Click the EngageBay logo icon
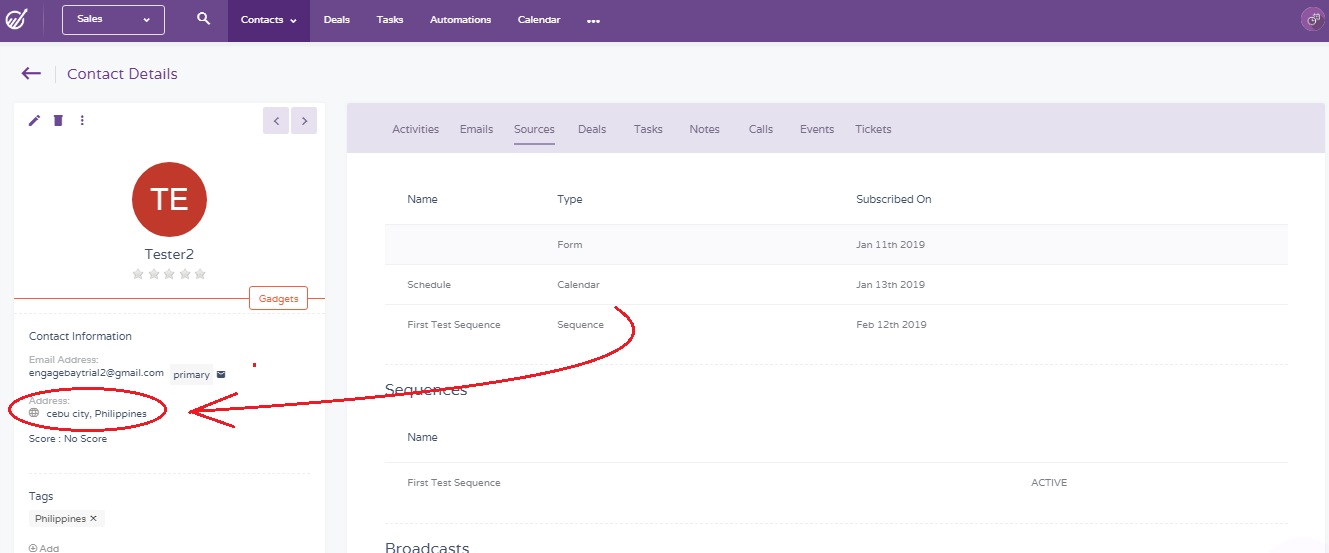Image resolution: width=1329 pixels, height=553 pixels. pyautogui.click(x=17, y=20)
